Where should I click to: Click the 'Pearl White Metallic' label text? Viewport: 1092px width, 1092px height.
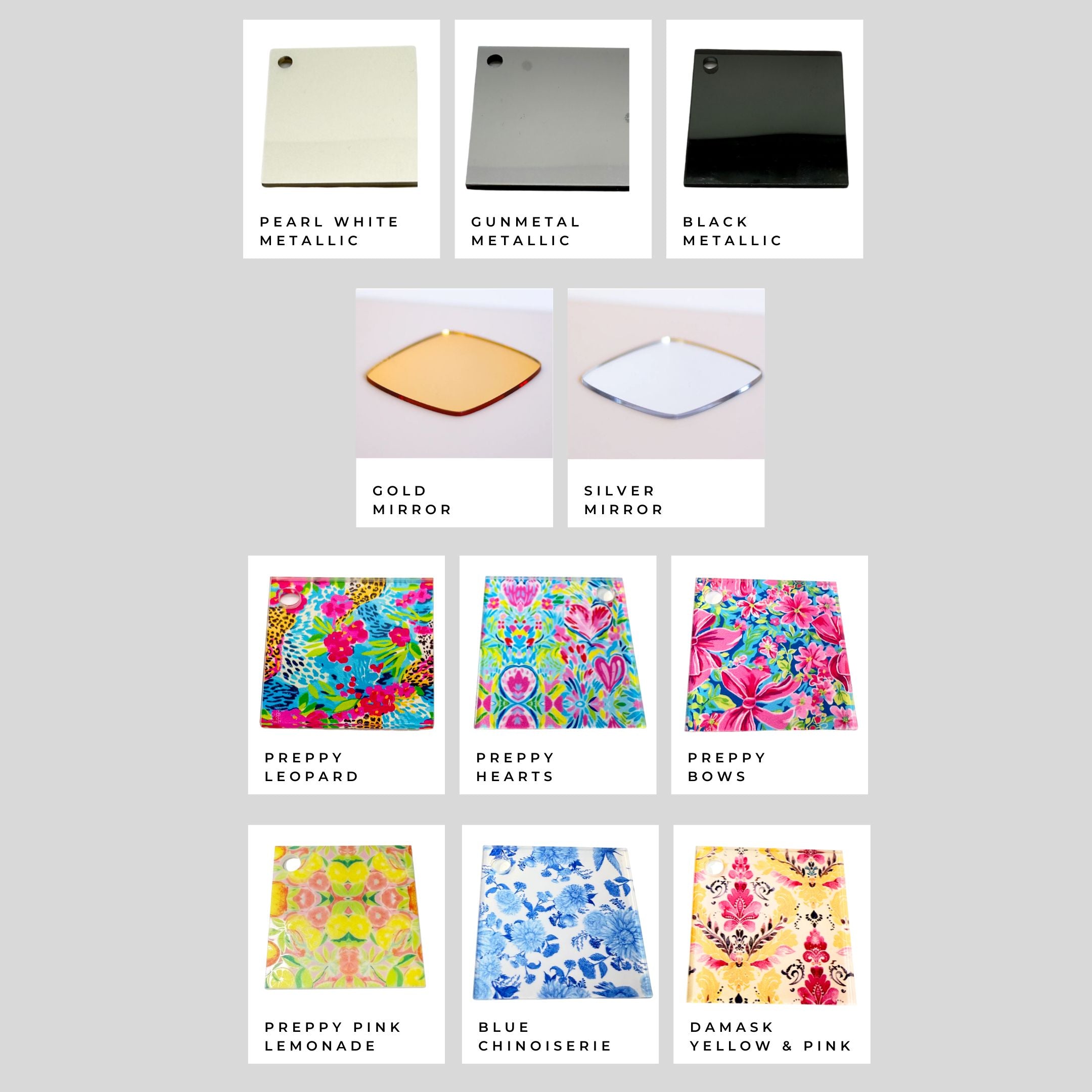pyautogui.click(x=330, y=231)
